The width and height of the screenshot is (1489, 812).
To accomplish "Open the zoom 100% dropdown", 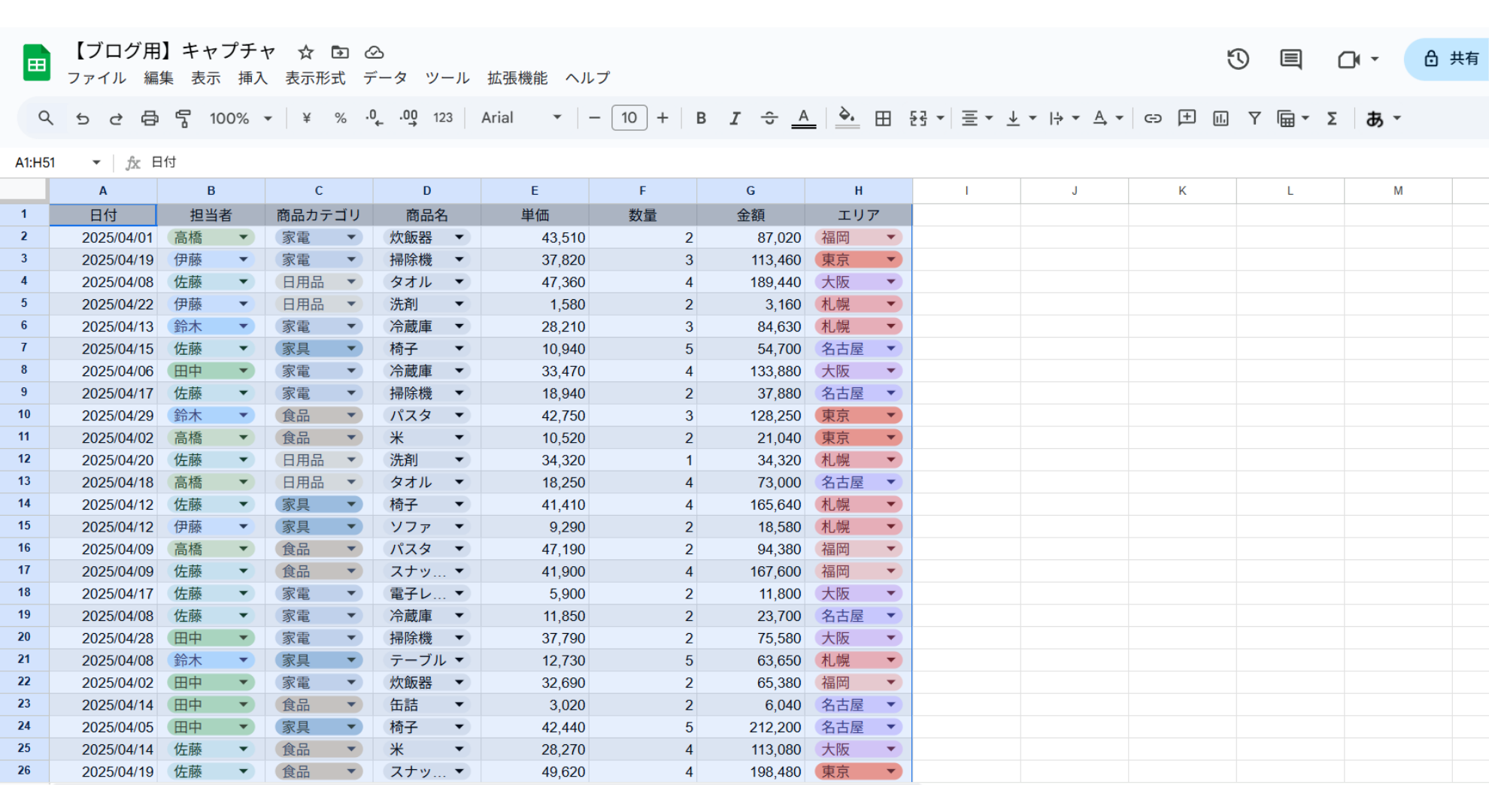I will point(241,118).
